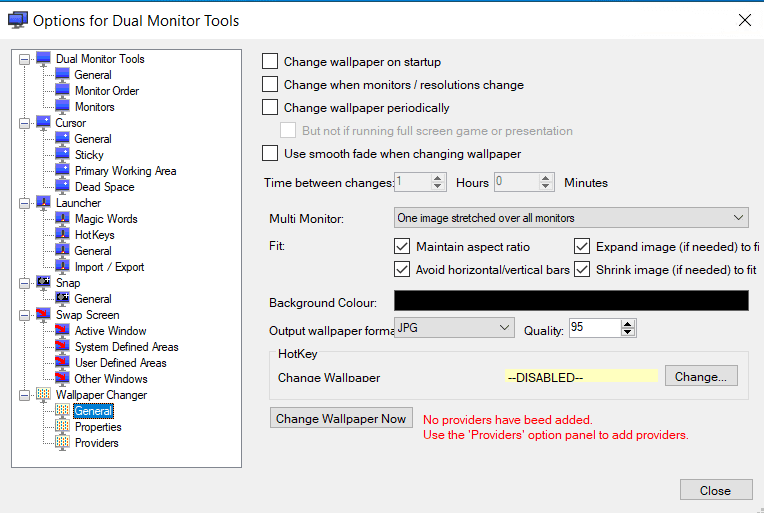Click the Magic Words item icon
This screenshot has width=764, height=513.
tap(63, 219)
